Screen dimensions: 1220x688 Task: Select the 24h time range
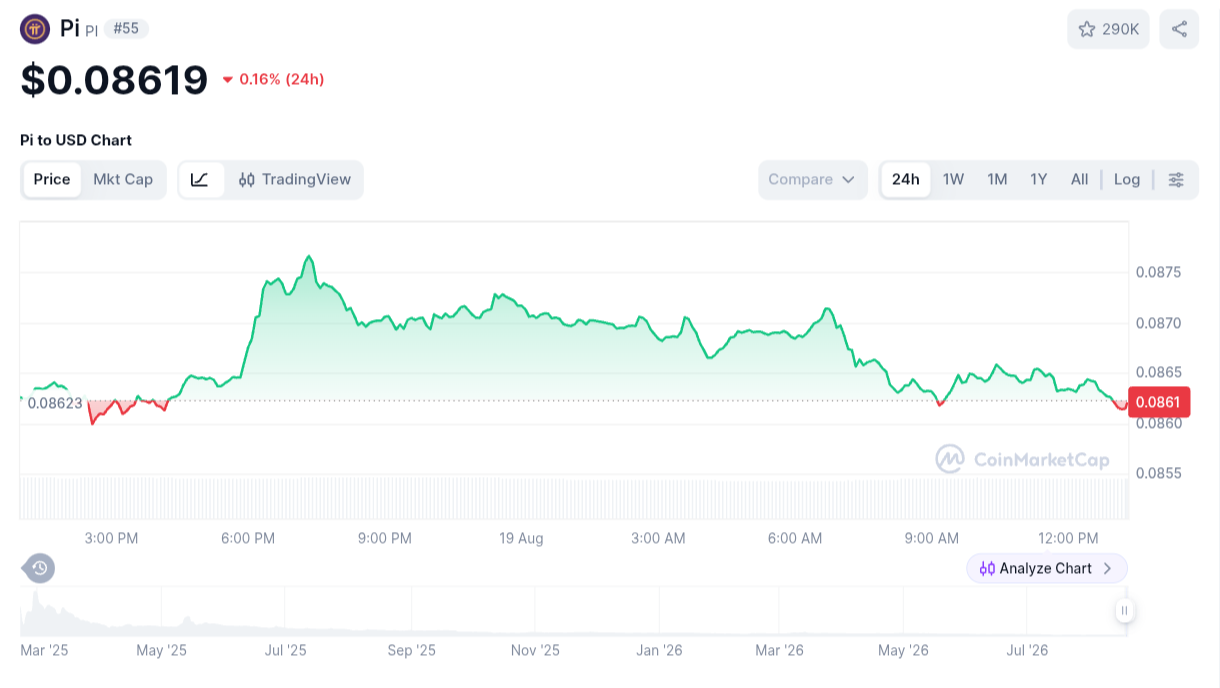(x=906, y=180)
